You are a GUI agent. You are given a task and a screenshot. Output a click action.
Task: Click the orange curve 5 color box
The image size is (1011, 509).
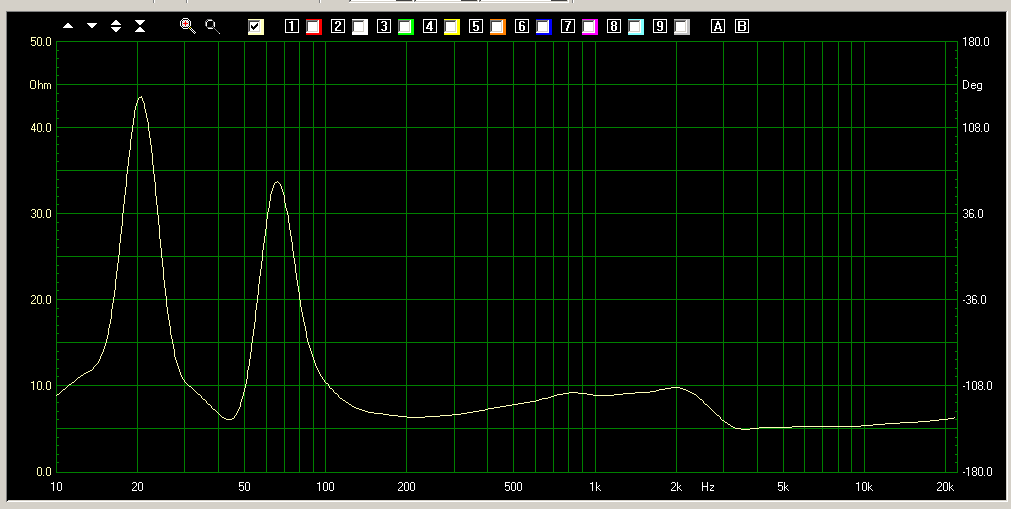point(497,27)
